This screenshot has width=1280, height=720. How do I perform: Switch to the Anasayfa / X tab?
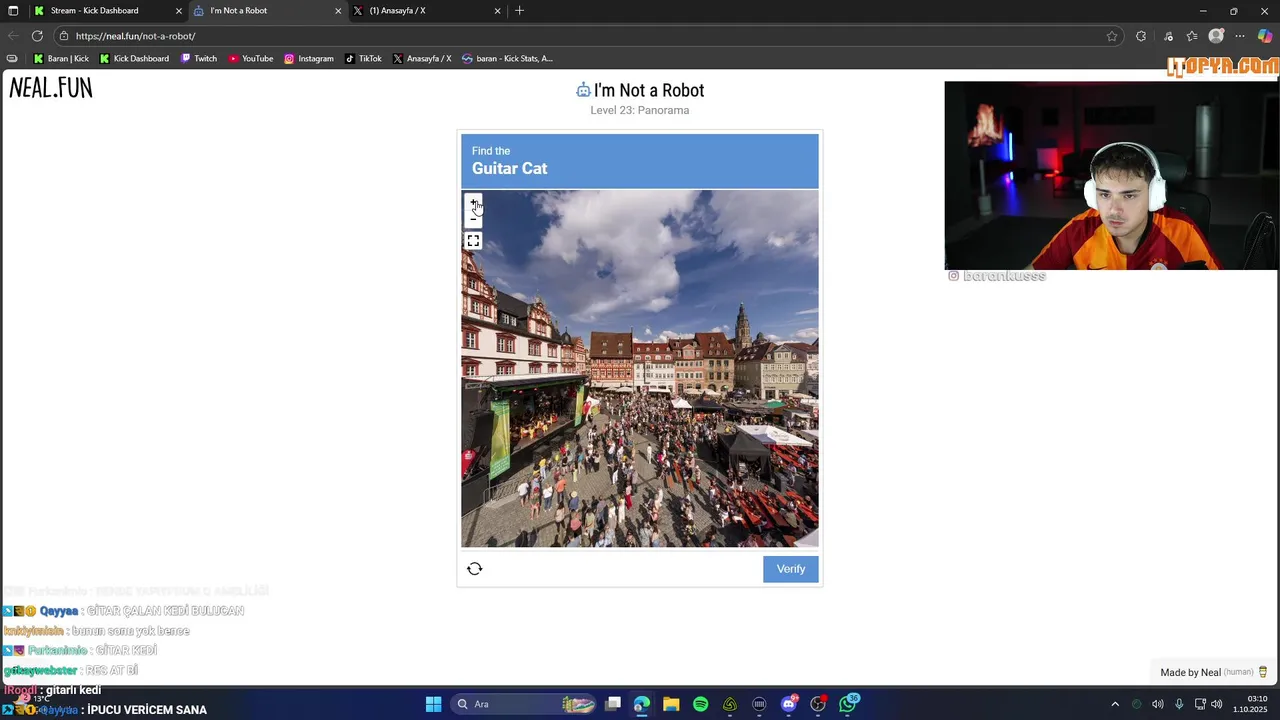click(426, 11)
